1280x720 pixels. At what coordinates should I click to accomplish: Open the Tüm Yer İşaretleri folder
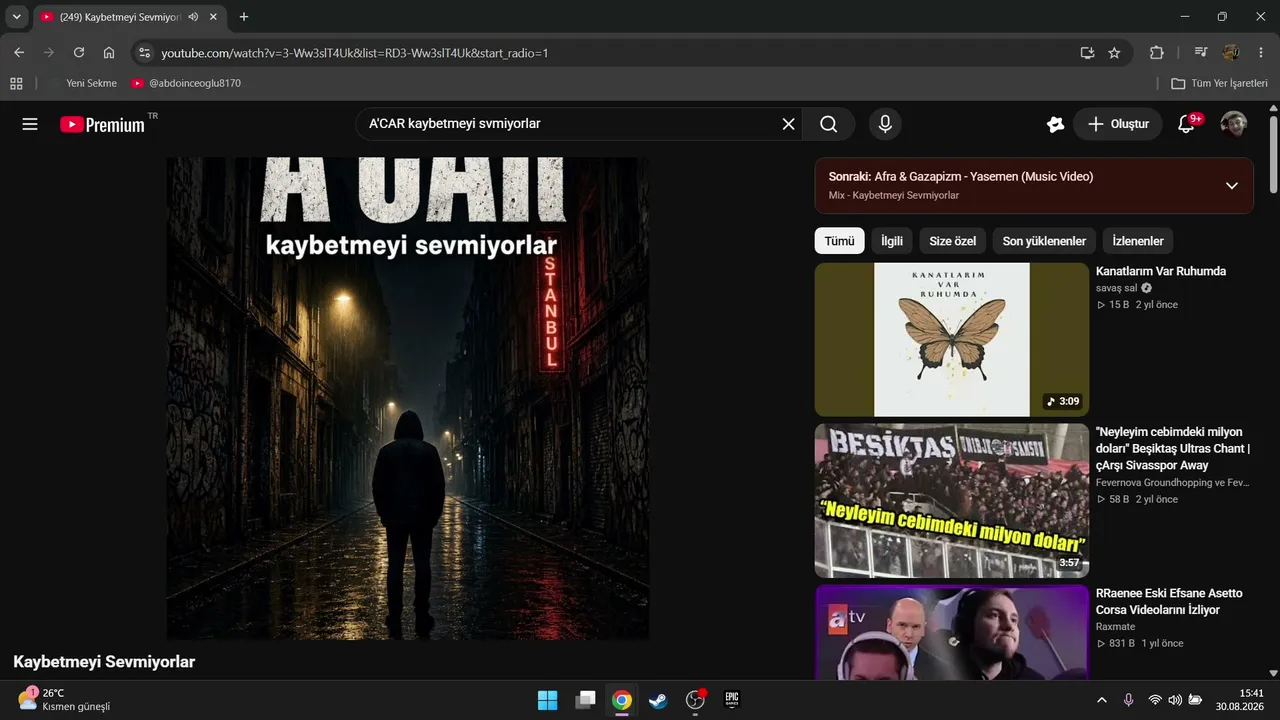point(1219,83)
